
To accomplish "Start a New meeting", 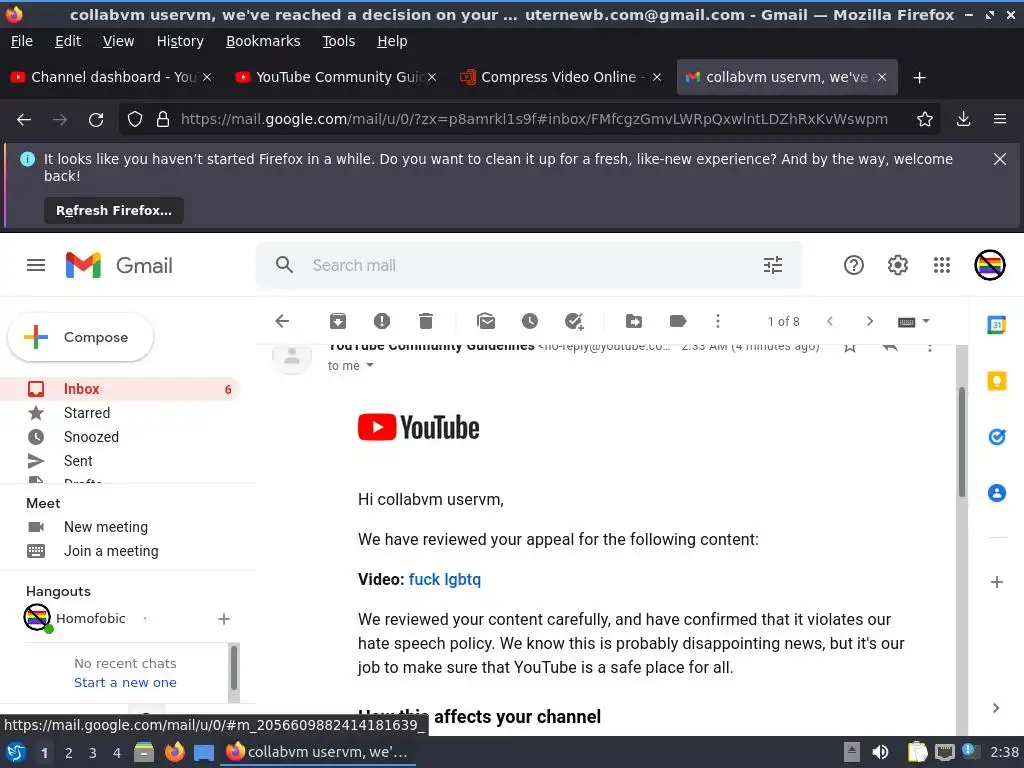I will 106,526.
